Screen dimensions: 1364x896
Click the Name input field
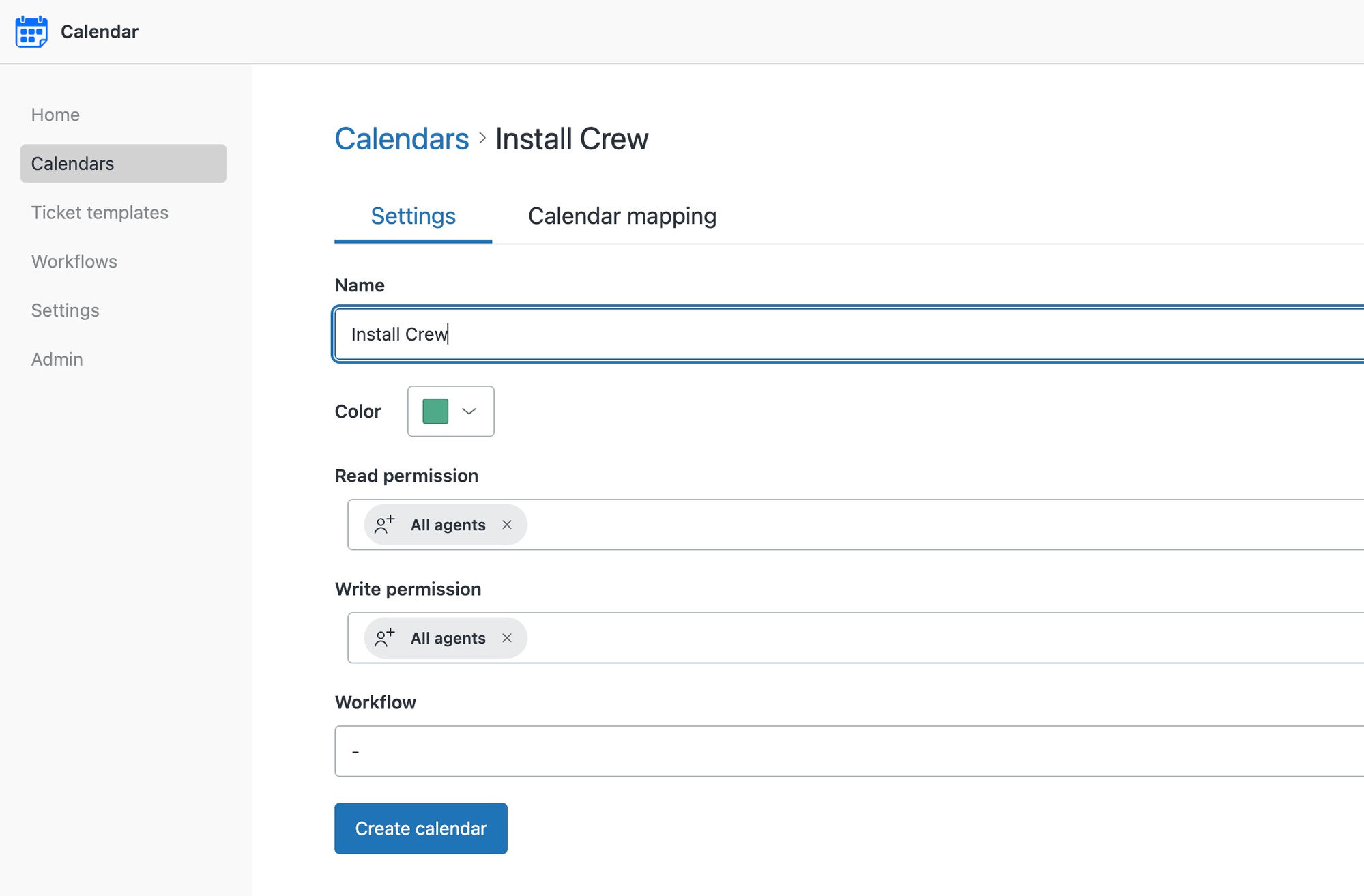pyautogui.click(x=849, y=334)
